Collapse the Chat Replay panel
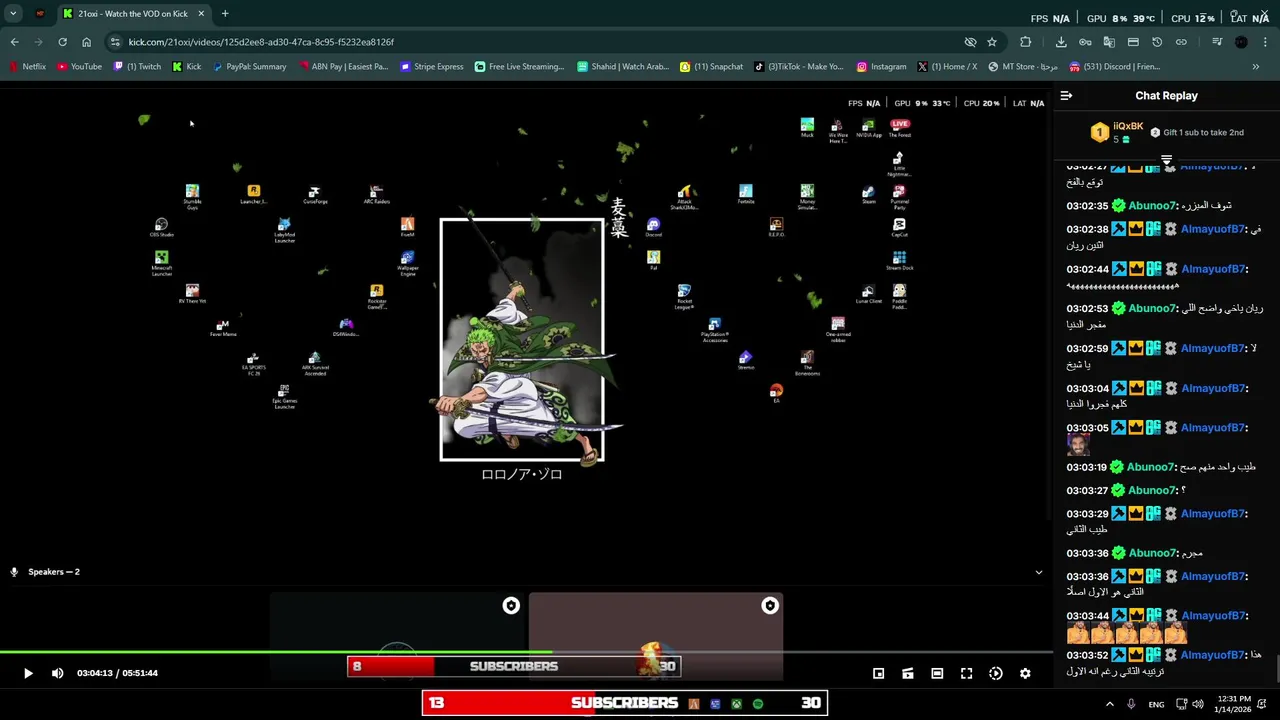 click(1066, 96)
